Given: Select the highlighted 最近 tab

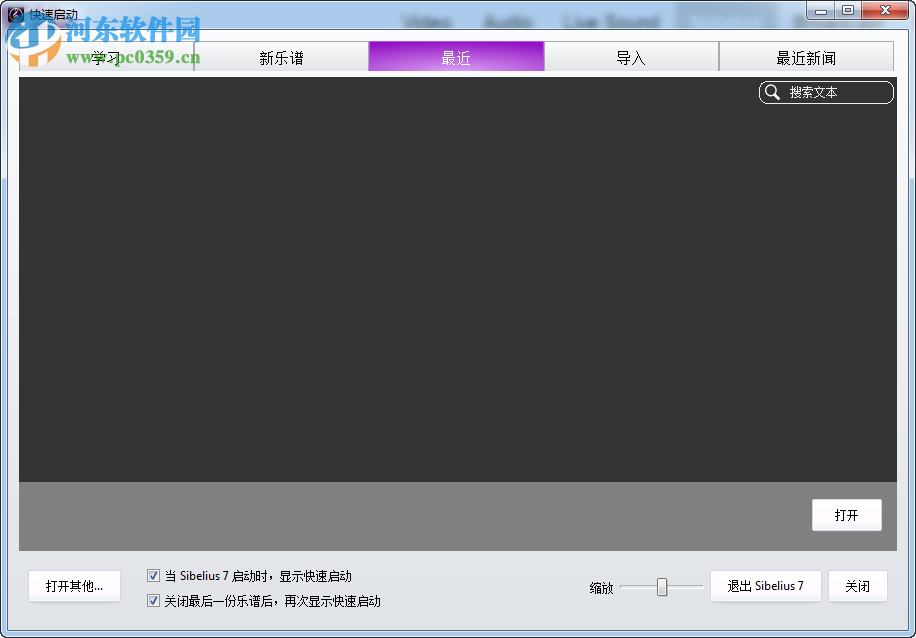Looking at the screenshot, I should click(x=456, y=57).
